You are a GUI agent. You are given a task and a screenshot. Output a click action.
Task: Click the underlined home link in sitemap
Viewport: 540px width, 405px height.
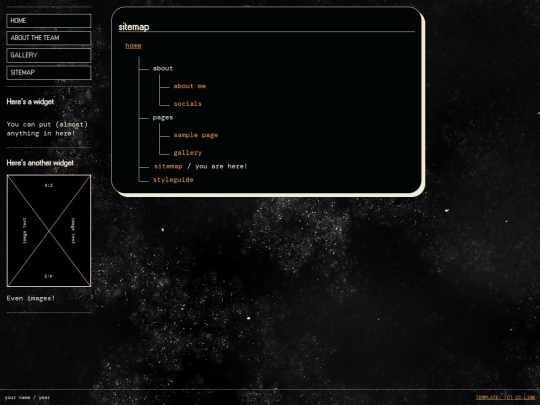point(133,45)
